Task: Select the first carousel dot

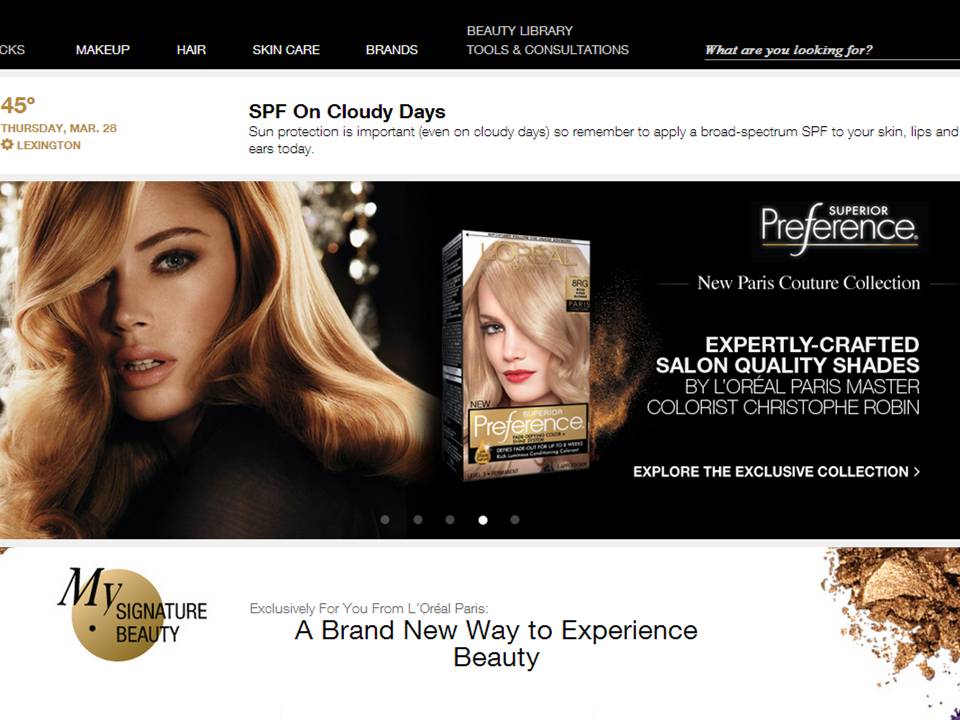Action: [x=385, y=520]
